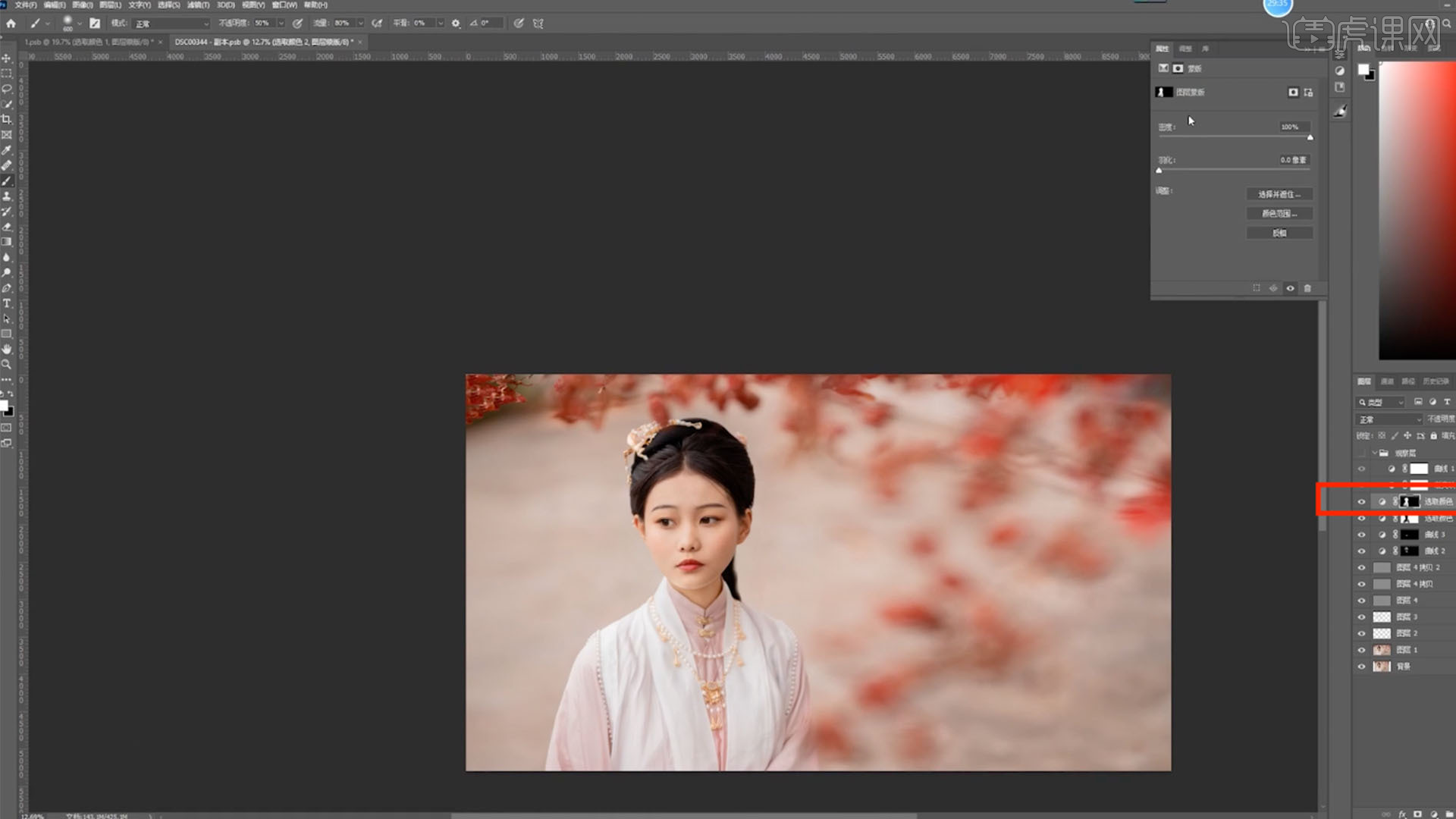Open the brush blend mode 正常 dropdown

pos(171,24)
